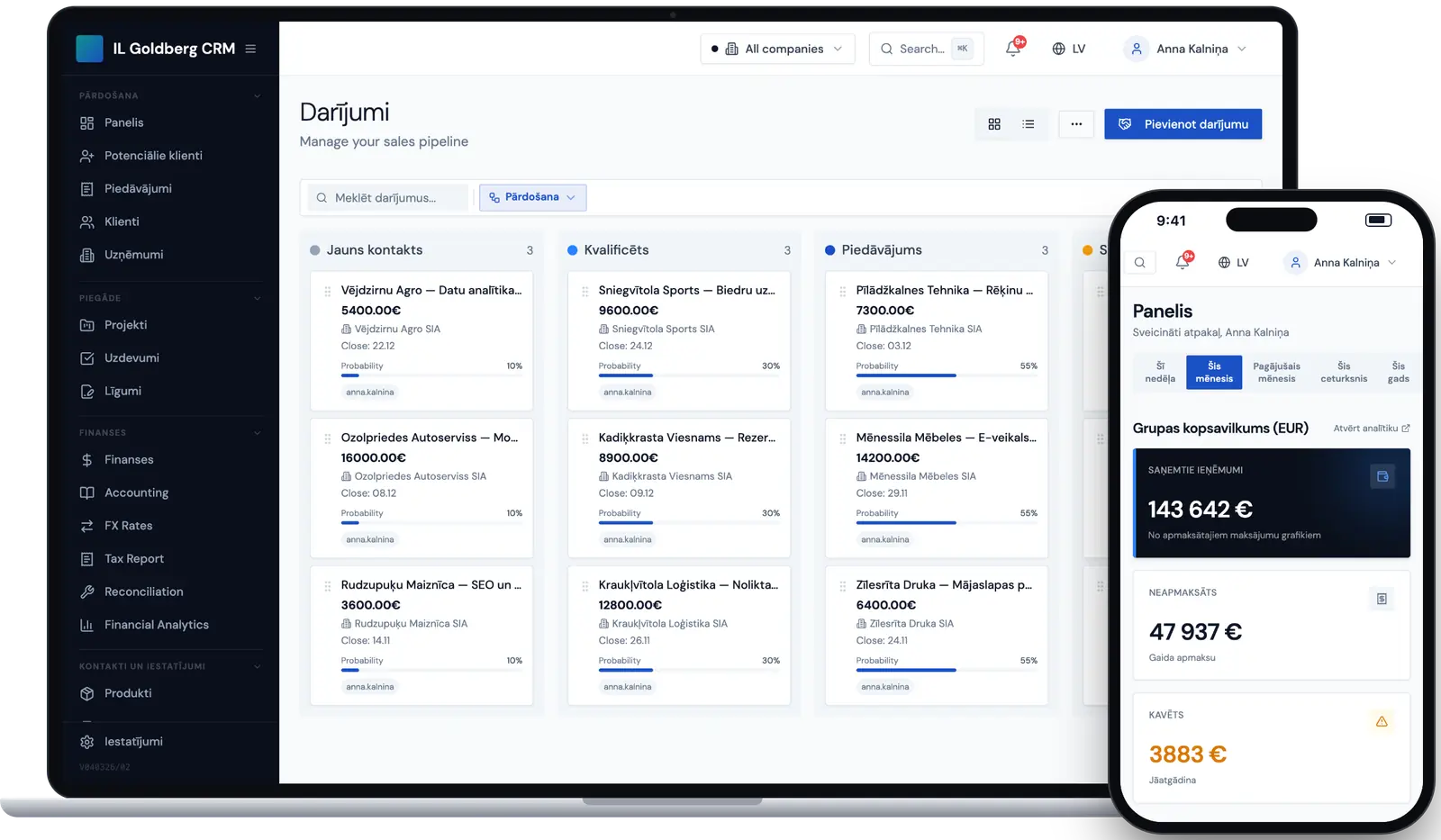Click the Neapmaksāts card invoice icon
The width and height of the screenshot is (1441, 840).
click(x=1382, y=599)
